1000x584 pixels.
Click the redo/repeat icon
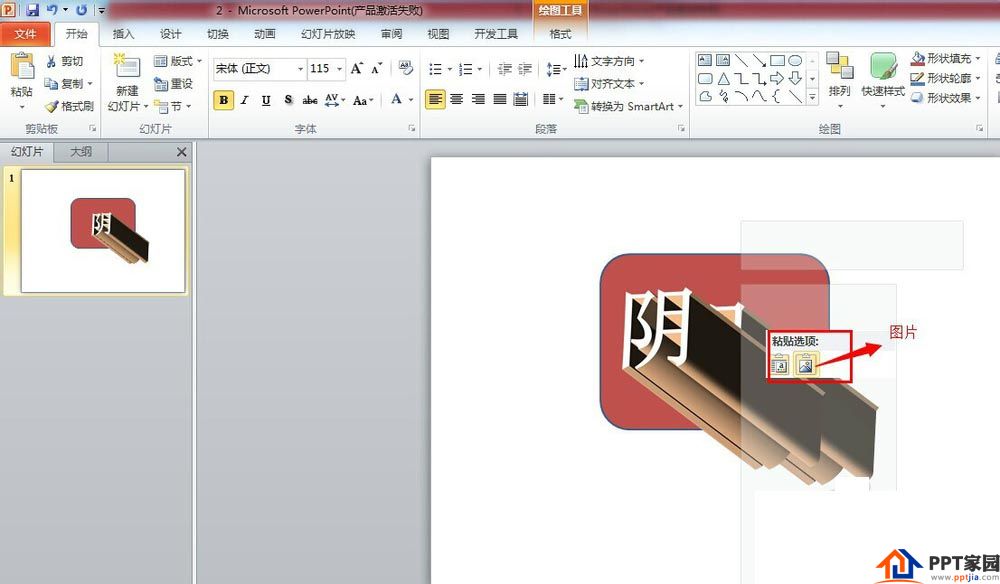[82, 10]
